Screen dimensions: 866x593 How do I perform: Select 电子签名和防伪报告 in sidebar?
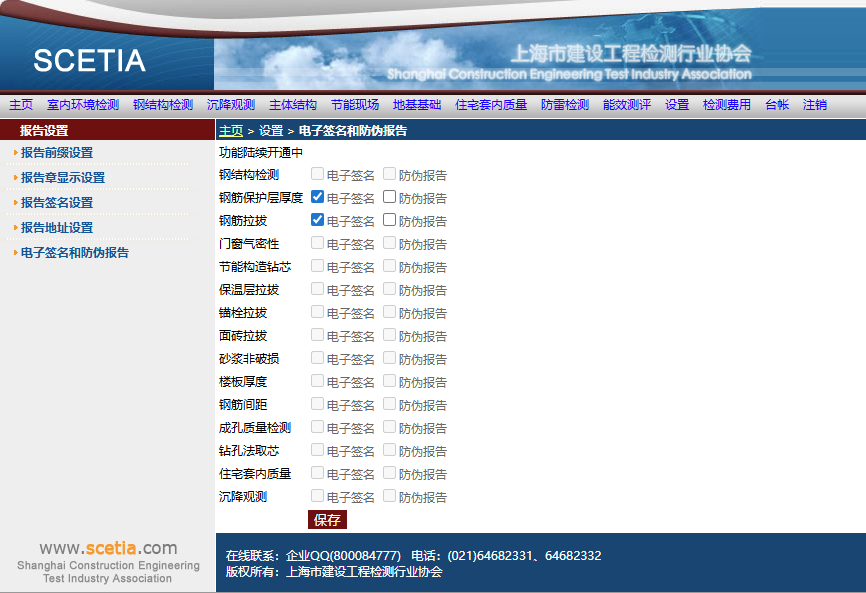pyautogui.click(x=75, y=253)
